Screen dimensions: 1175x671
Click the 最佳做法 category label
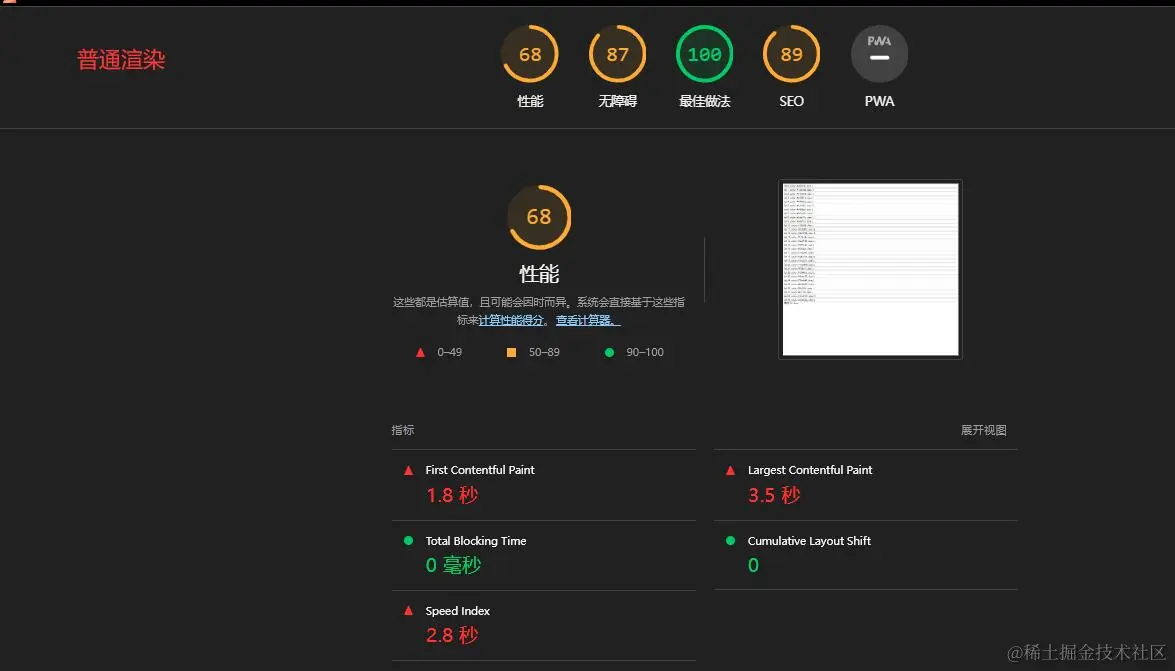point(704,101)
